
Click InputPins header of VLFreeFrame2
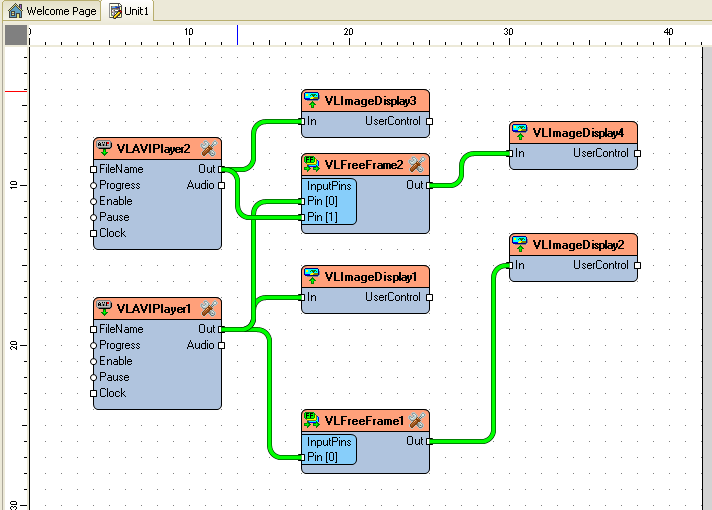[329, 185]
